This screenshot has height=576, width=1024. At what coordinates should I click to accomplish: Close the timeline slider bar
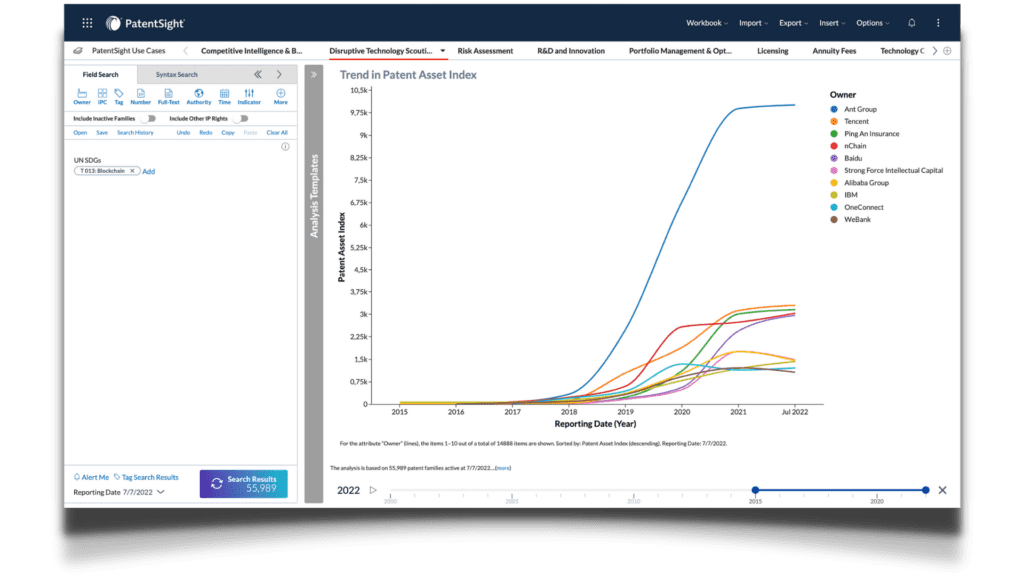[x=942, y=490]
